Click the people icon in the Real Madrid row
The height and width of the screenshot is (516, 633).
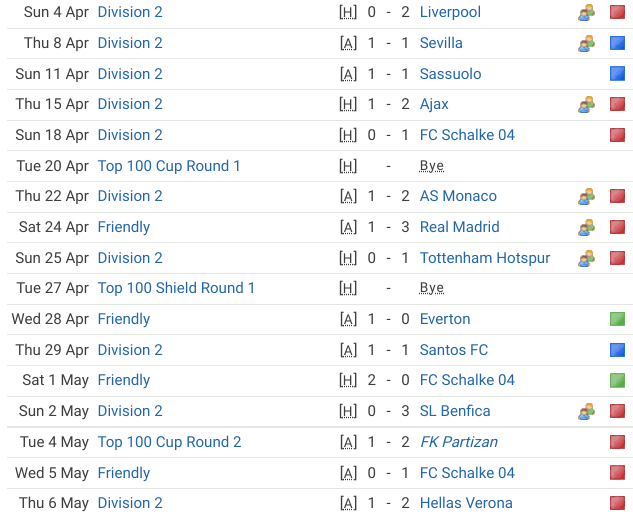[586, 227]
